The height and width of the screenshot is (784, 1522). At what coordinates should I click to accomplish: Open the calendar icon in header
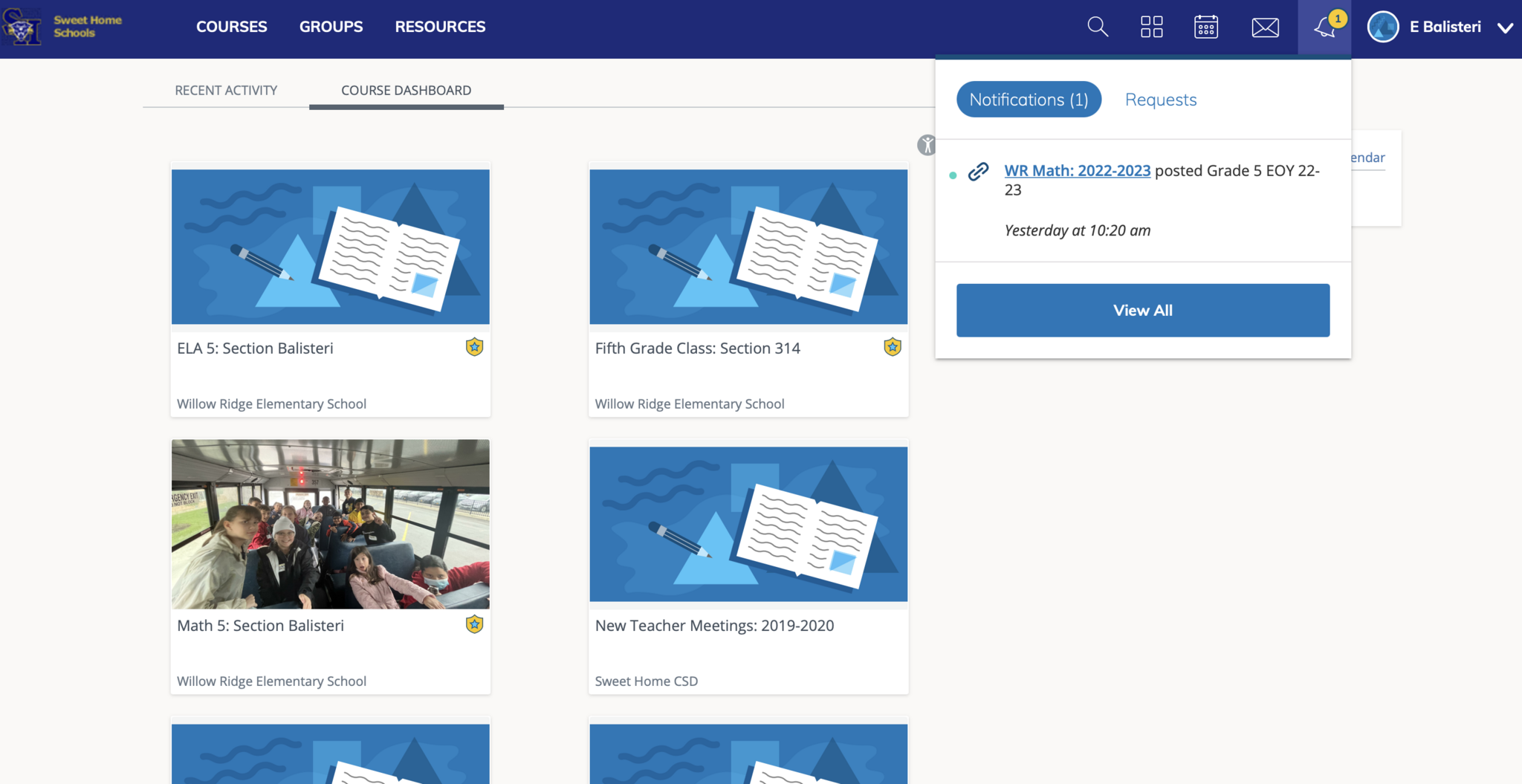[x=1205, y=27]
